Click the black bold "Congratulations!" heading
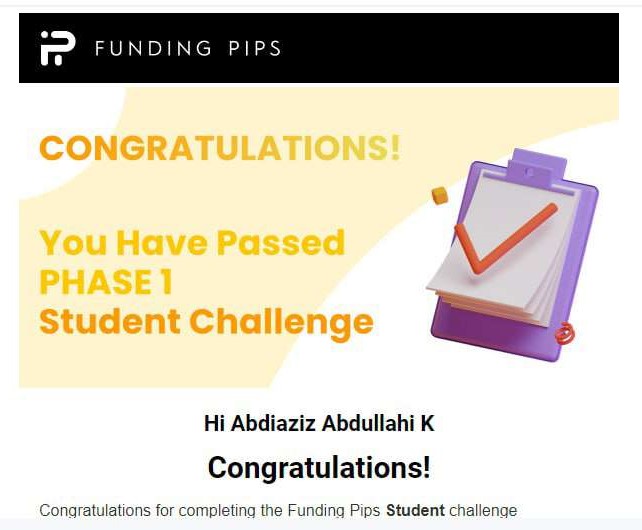 [x=319, y=467]
